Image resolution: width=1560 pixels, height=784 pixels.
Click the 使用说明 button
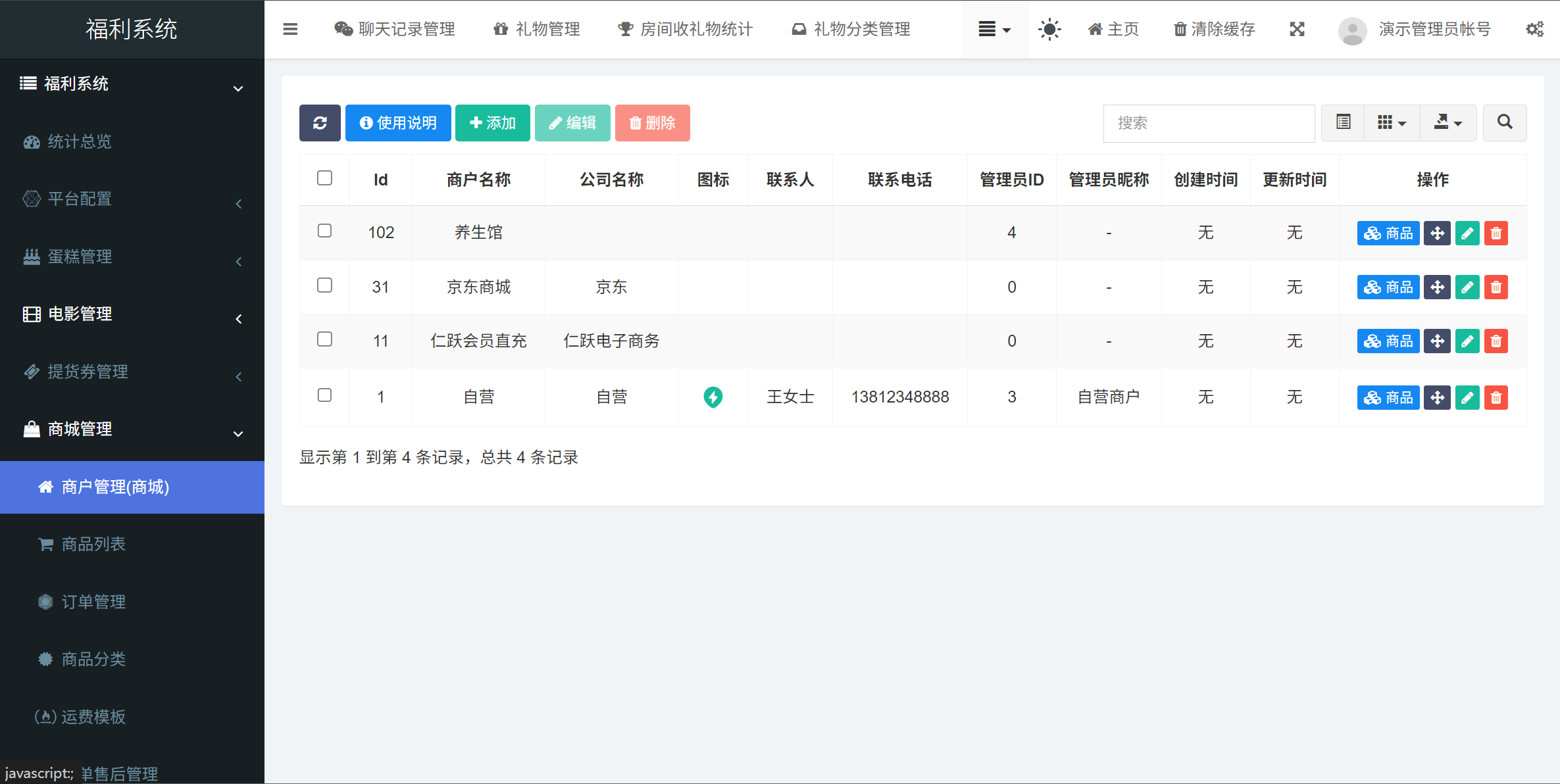(398, 123)
